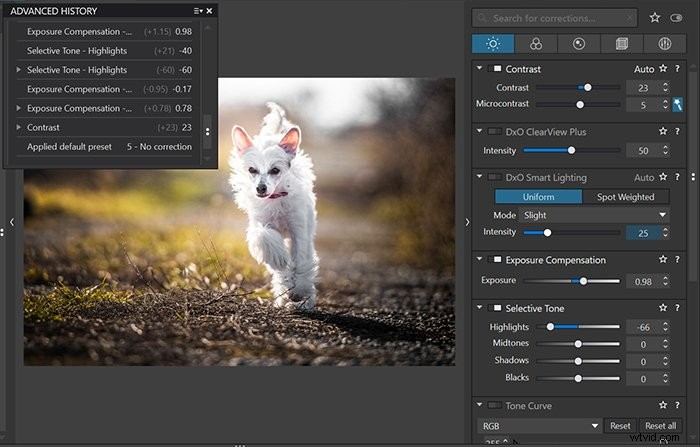Image resolution: width=700 pixels, height=447 pixels.
Task: Toggle the Contrast palette on/off switch
Action: (x=495, y=69)
